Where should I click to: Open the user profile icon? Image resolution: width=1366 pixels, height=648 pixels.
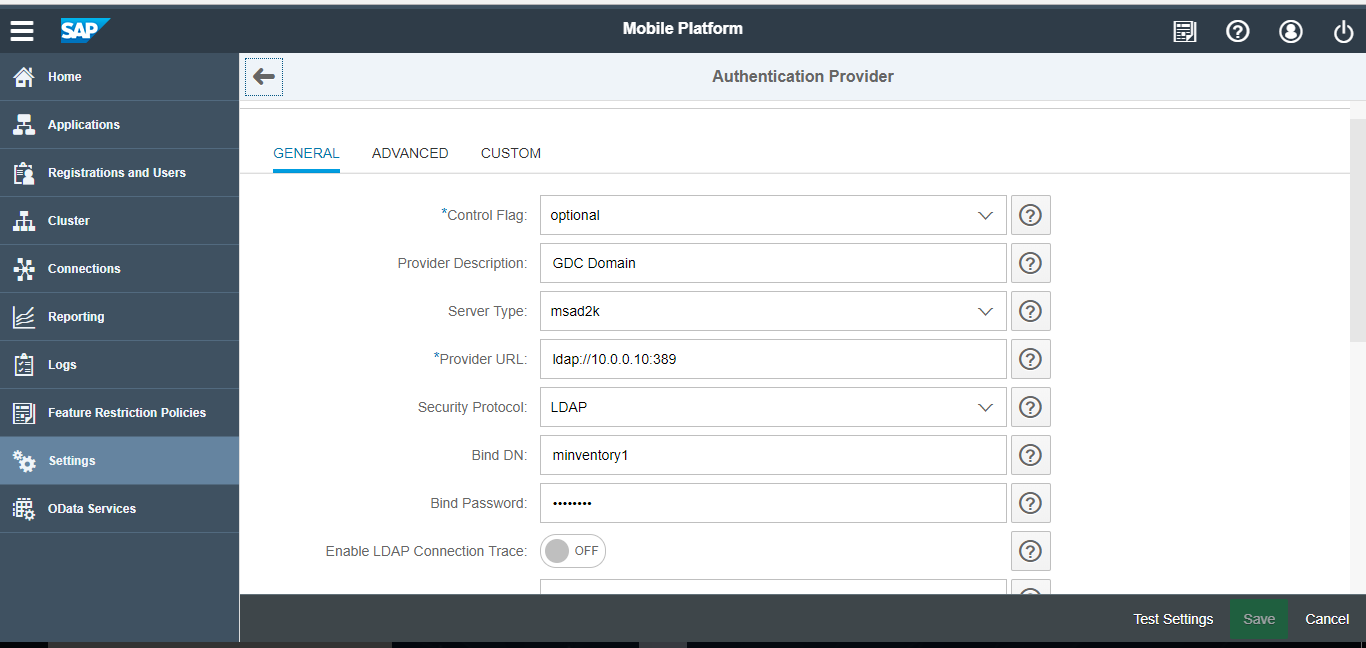[x=1291, y=31]
